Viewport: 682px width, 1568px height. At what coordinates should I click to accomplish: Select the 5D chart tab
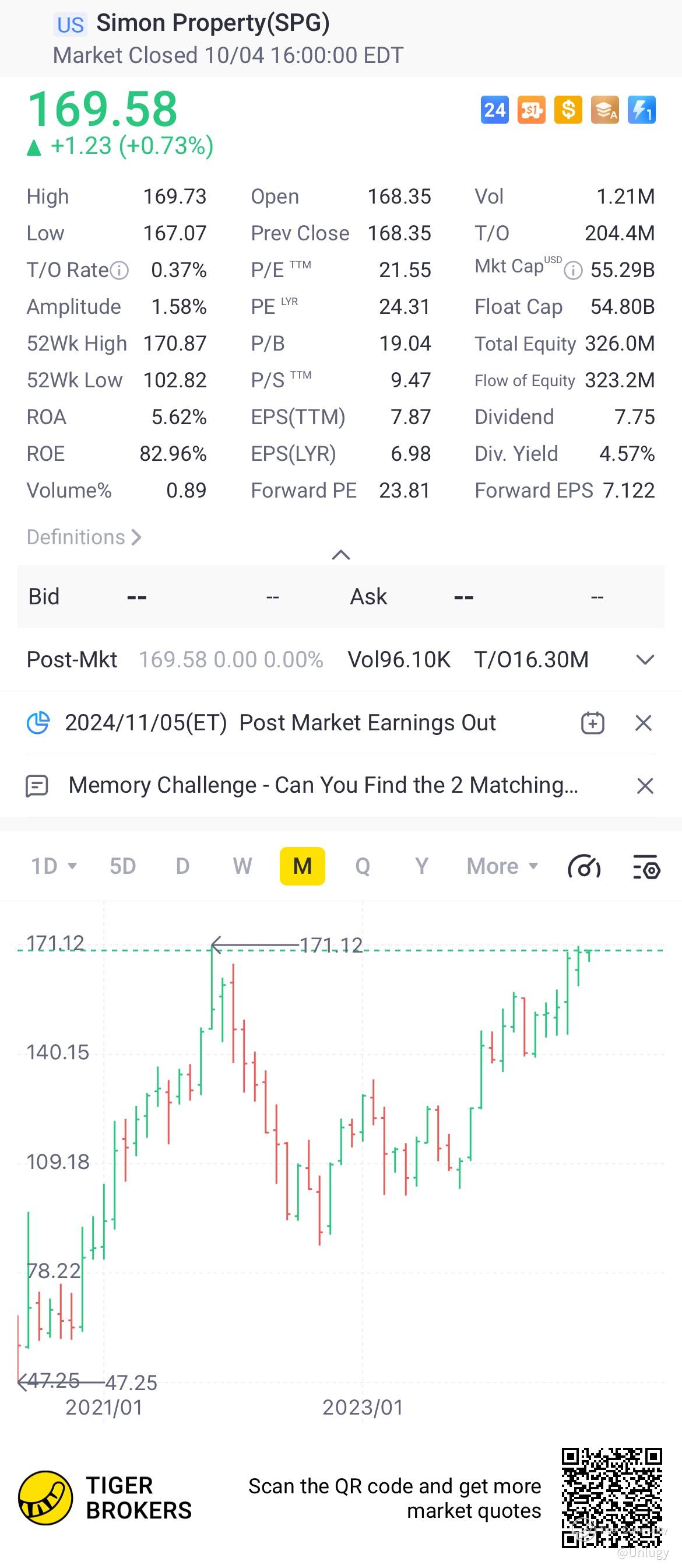click(122, 866)
